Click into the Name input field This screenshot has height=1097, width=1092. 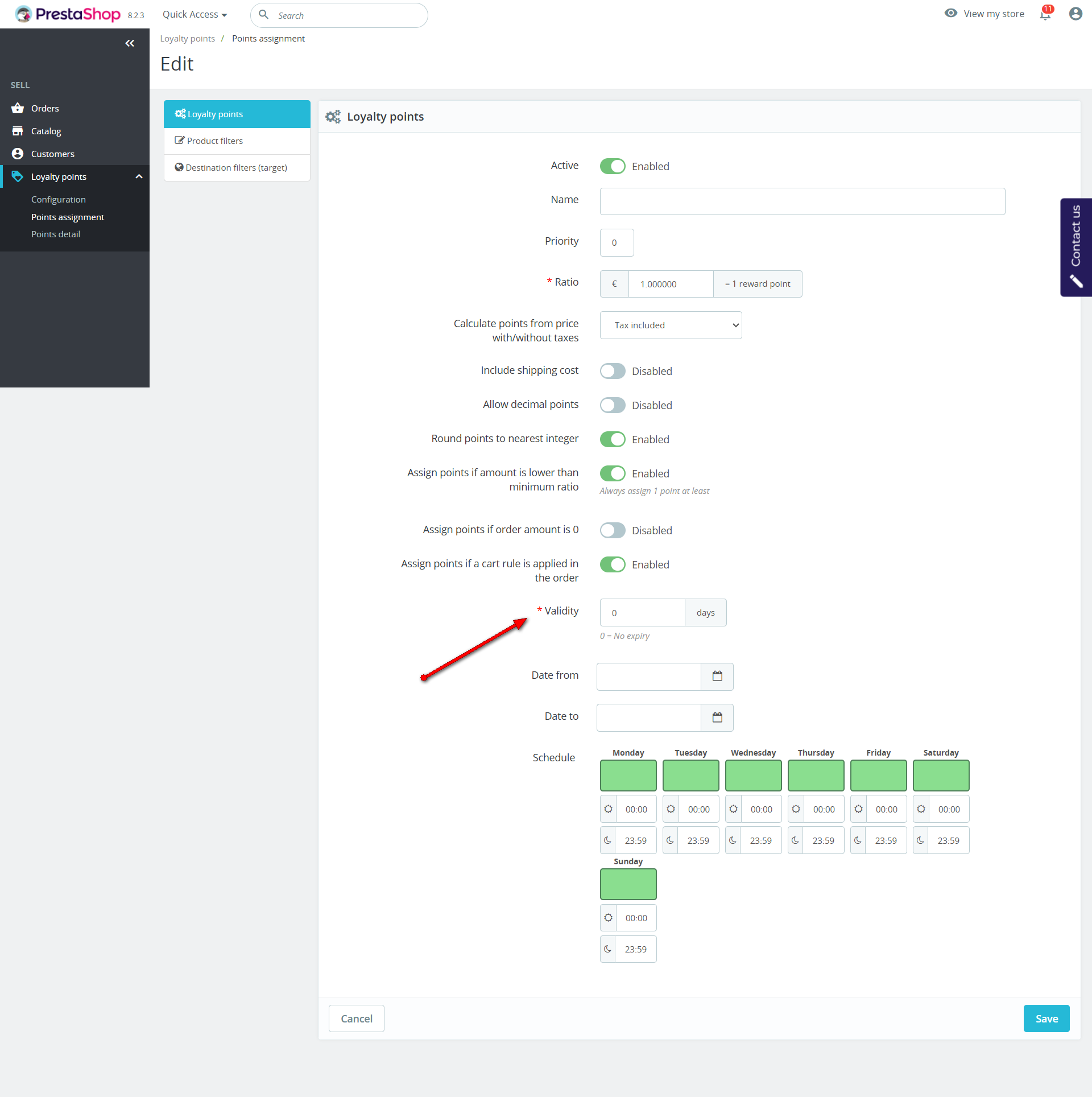[x=802, y=201]
